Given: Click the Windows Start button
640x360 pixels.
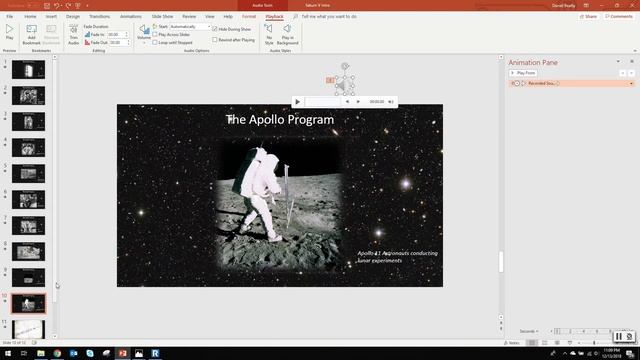Looking at the screenshot, I should (8, 353).
